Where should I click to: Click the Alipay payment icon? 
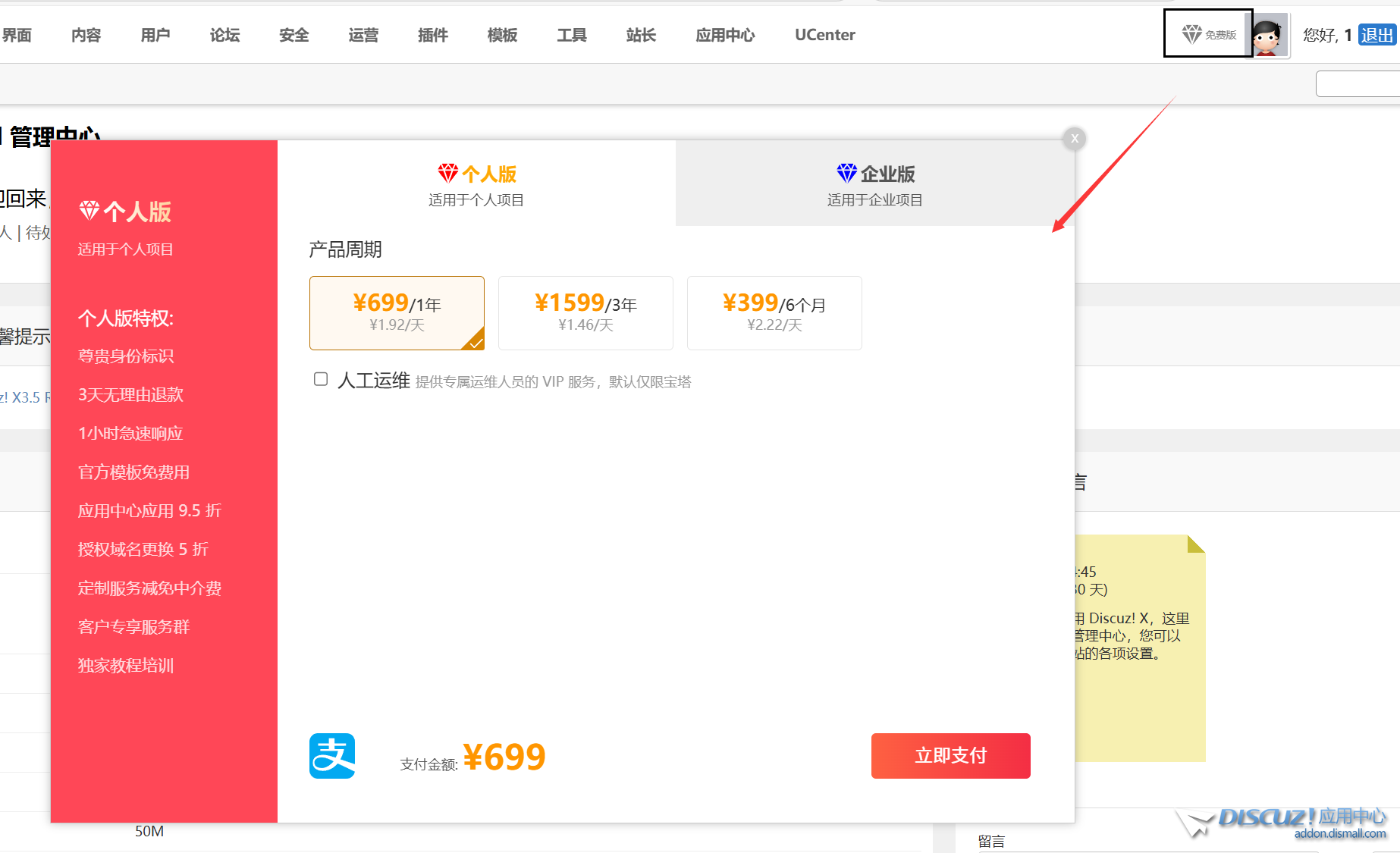(x=332, y=756)
